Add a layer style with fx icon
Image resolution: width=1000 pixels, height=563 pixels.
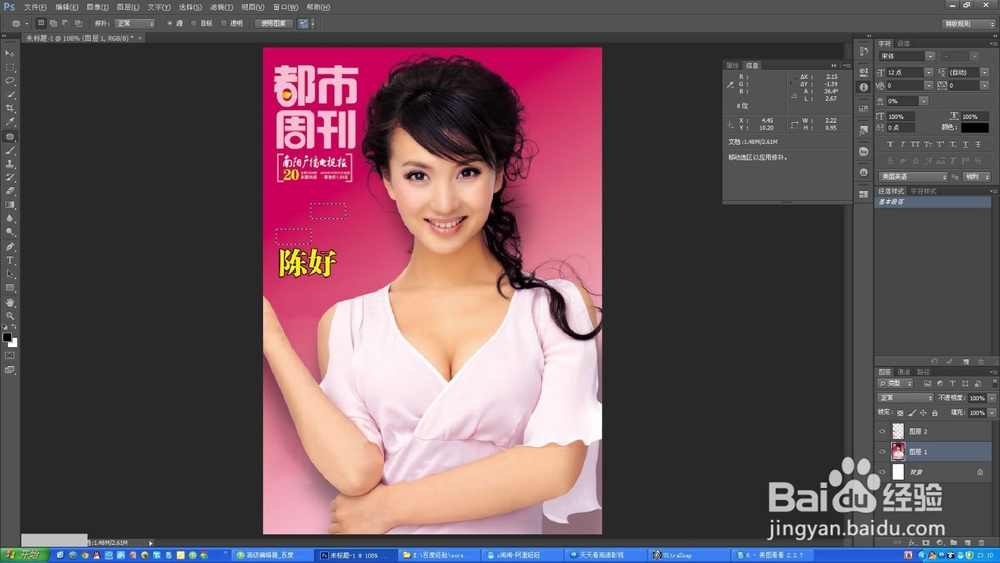tap(912, 543)
